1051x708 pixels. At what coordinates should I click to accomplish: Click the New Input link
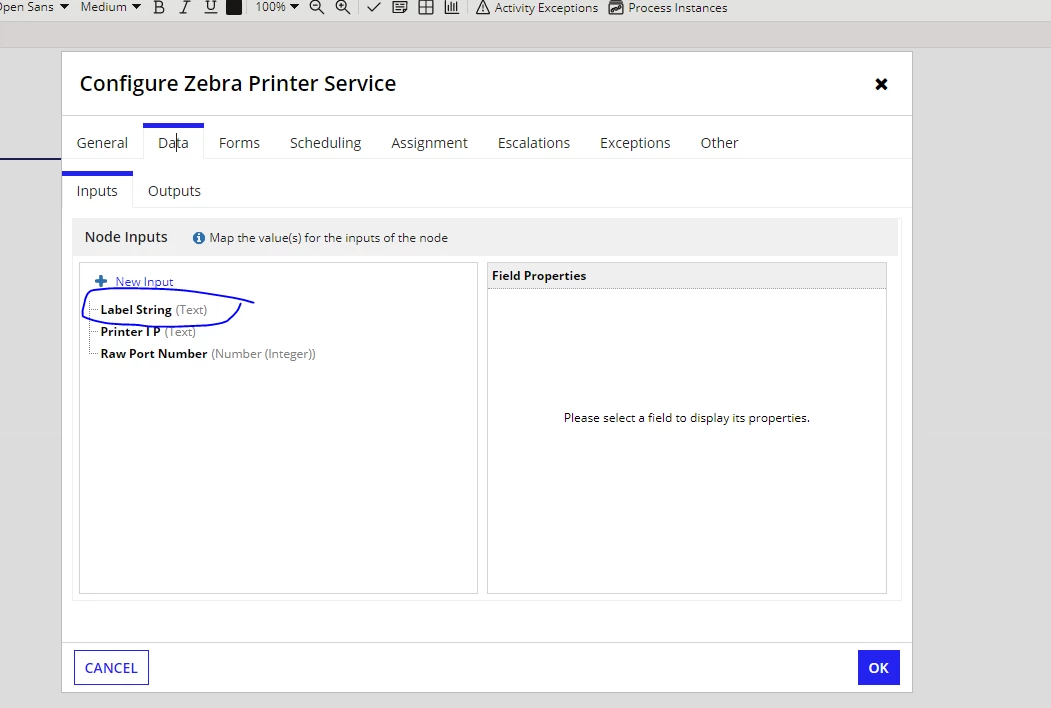(x=144, y=282)
